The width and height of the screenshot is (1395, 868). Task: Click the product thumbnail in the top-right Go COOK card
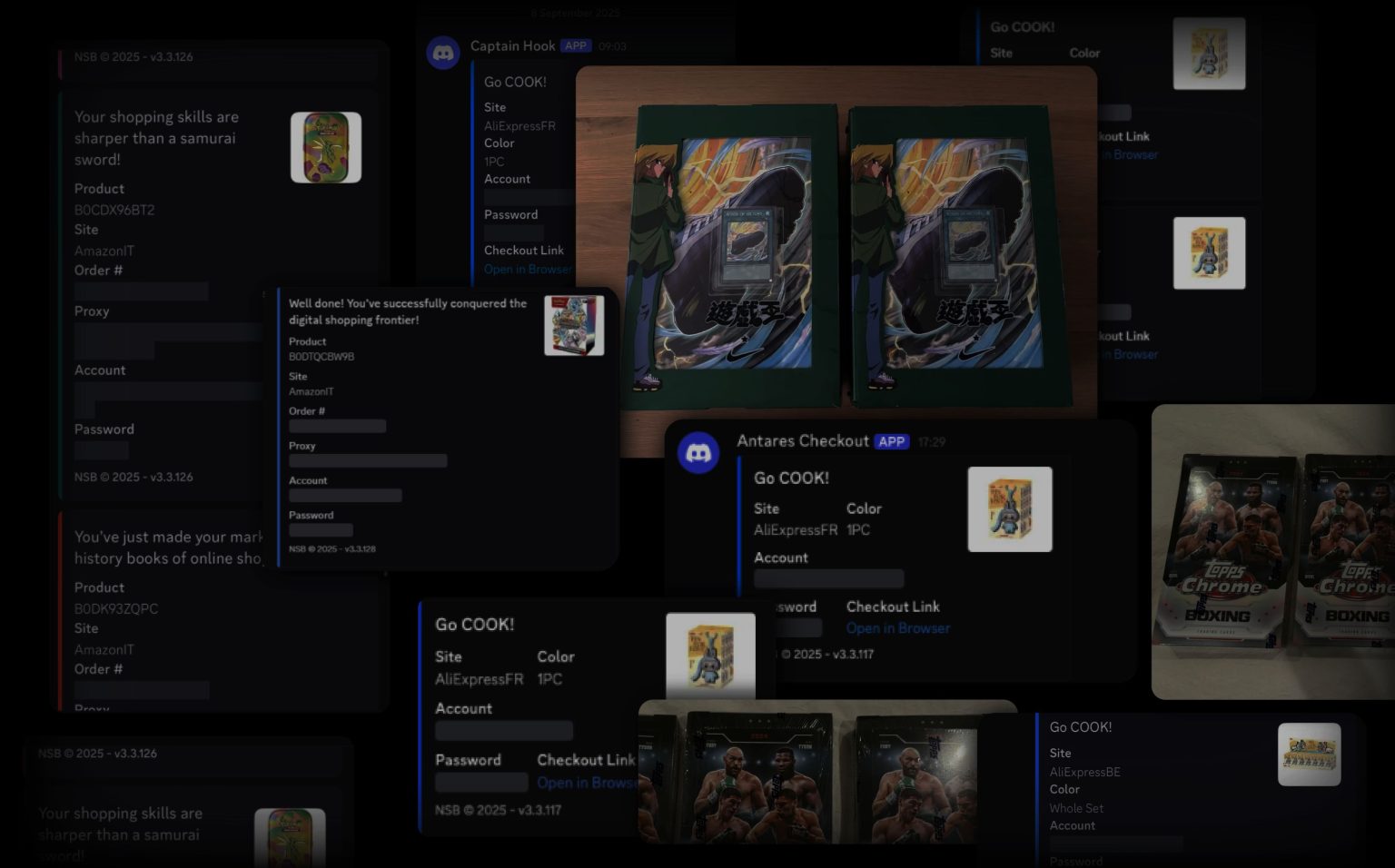pos(1209,54)
